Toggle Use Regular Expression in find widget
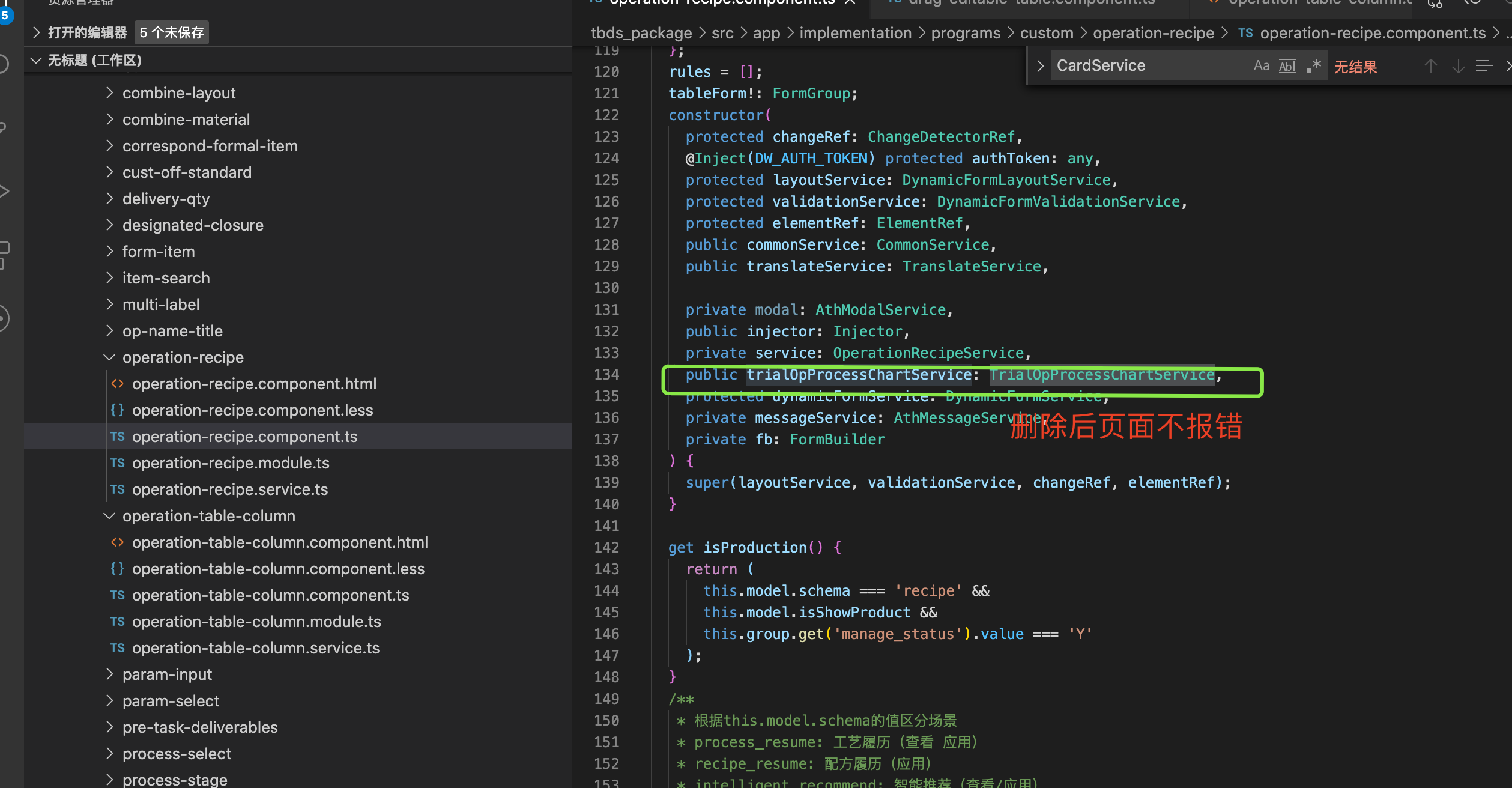 click(x=1313, y=66)
